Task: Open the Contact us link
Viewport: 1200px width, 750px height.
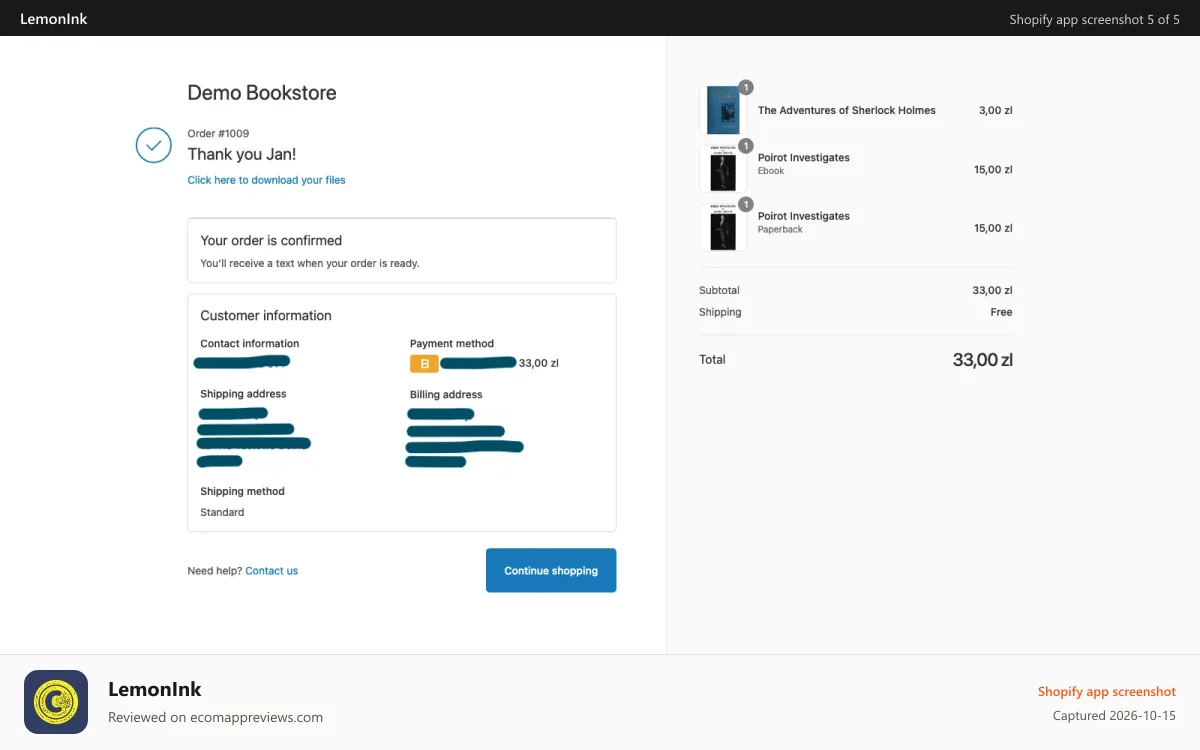Action: [x=271, y=571]
